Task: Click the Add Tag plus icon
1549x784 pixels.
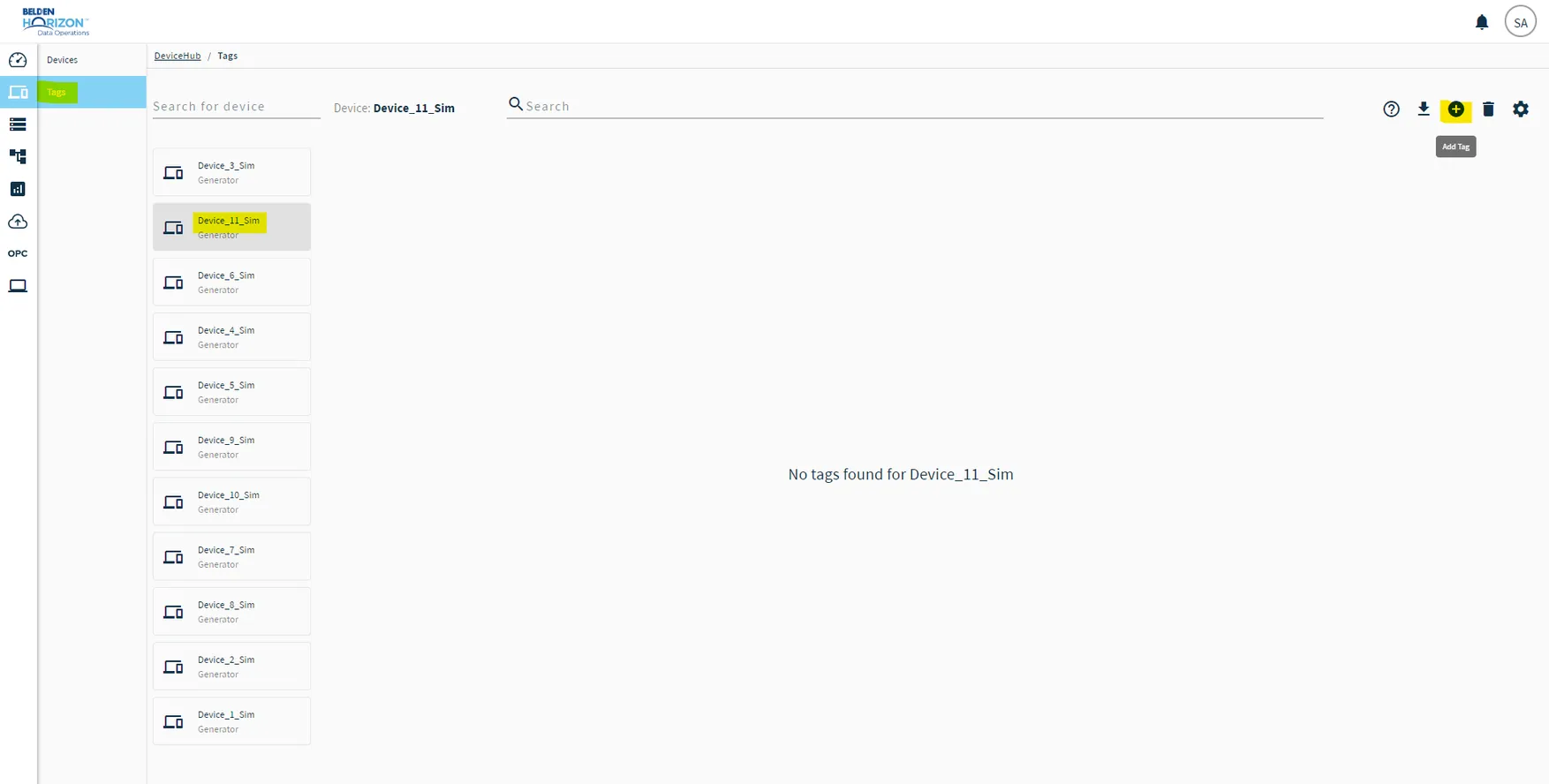Action: (1456, 109)
